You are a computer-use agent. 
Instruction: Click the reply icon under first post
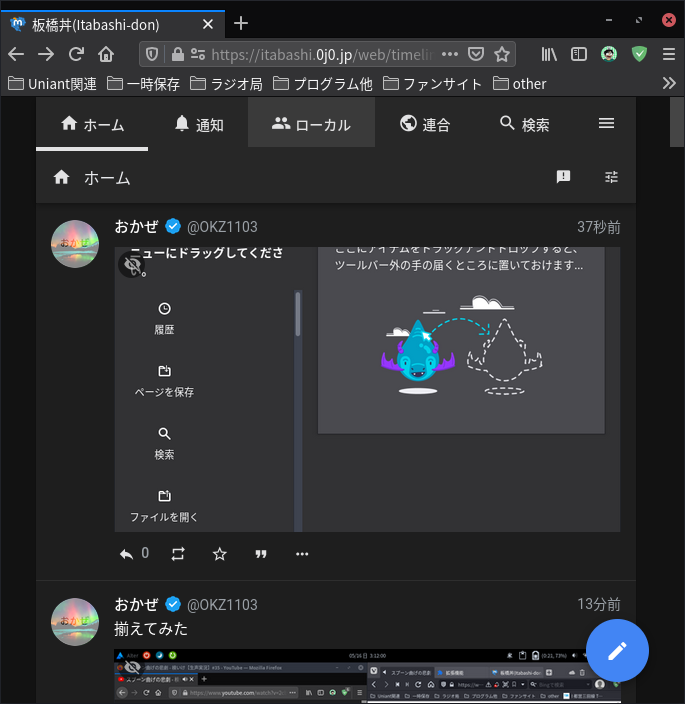127,553
